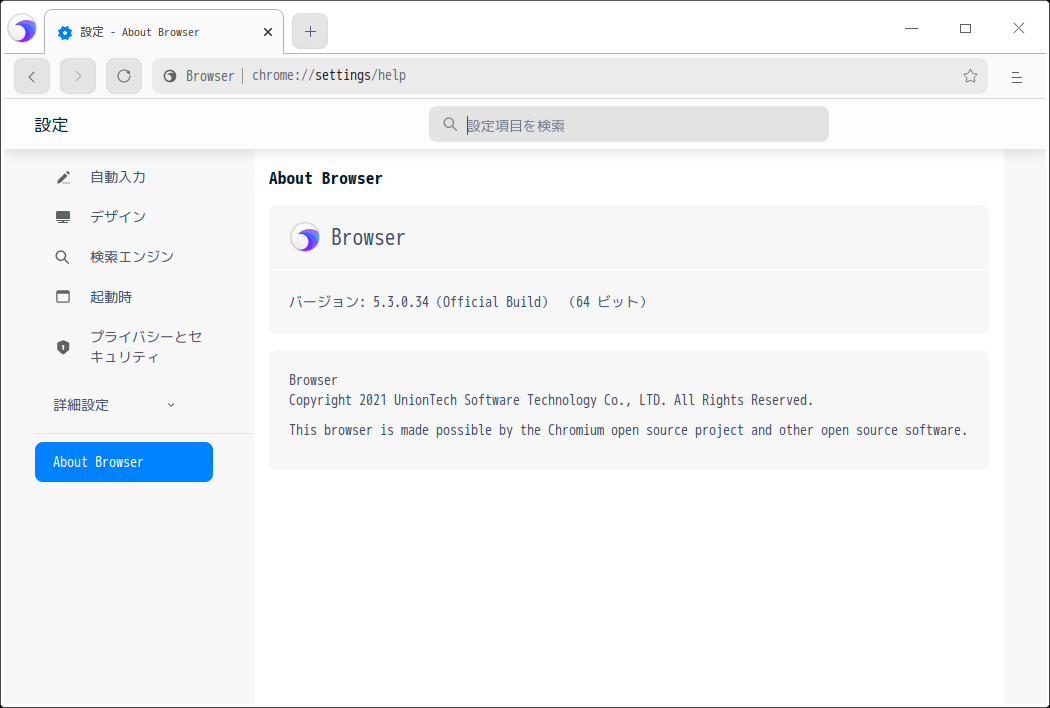1050x708 pixels.
Task: Open 起動時 settings section
Action: pos(111,297)
